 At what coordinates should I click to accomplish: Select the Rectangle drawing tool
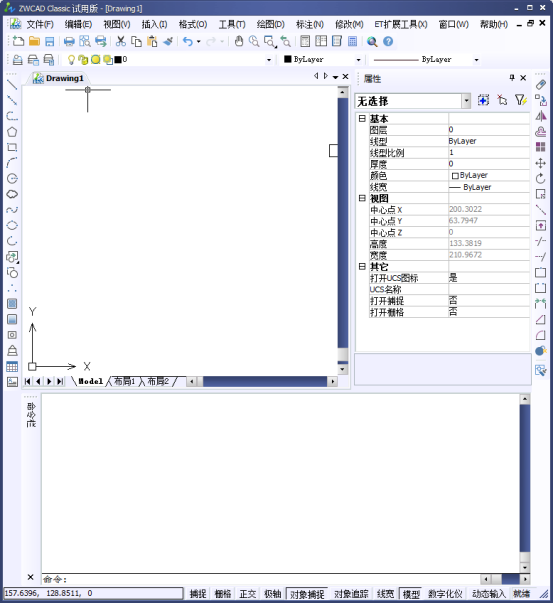[12, 147]
